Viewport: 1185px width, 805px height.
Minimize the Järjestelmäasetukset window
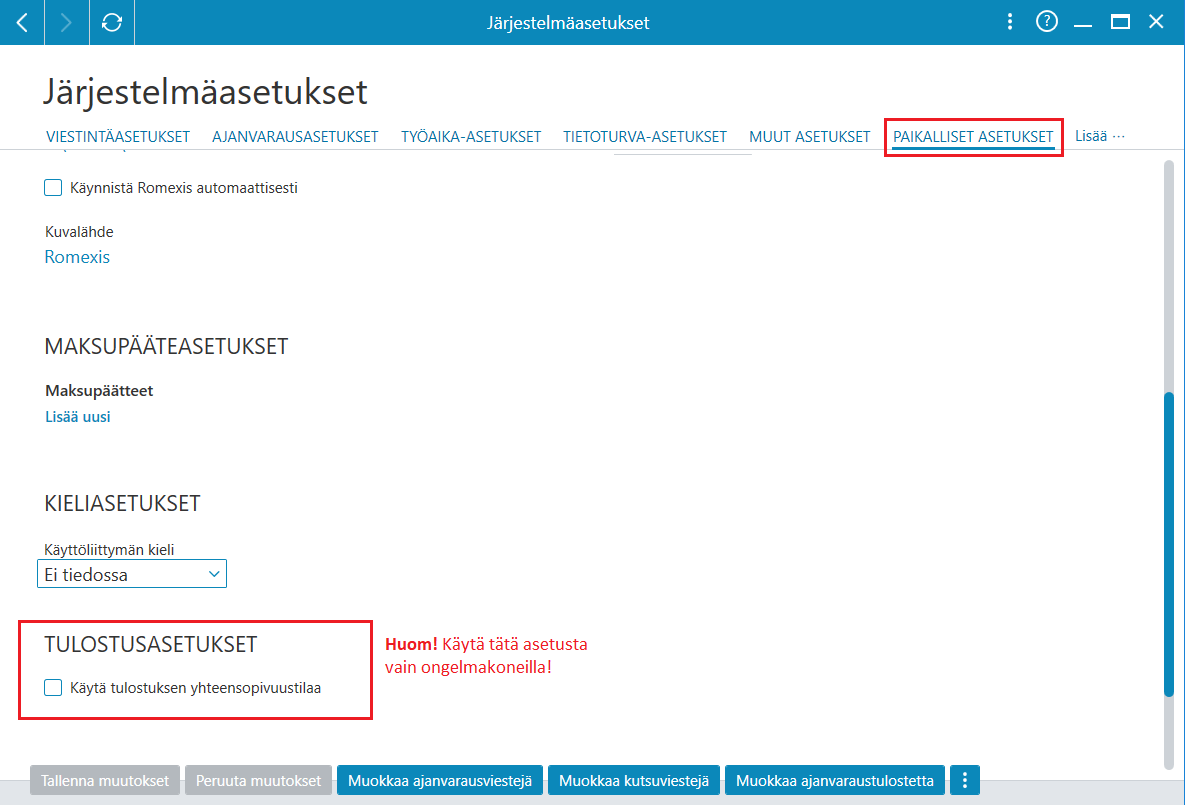[x=1083, y=23]
